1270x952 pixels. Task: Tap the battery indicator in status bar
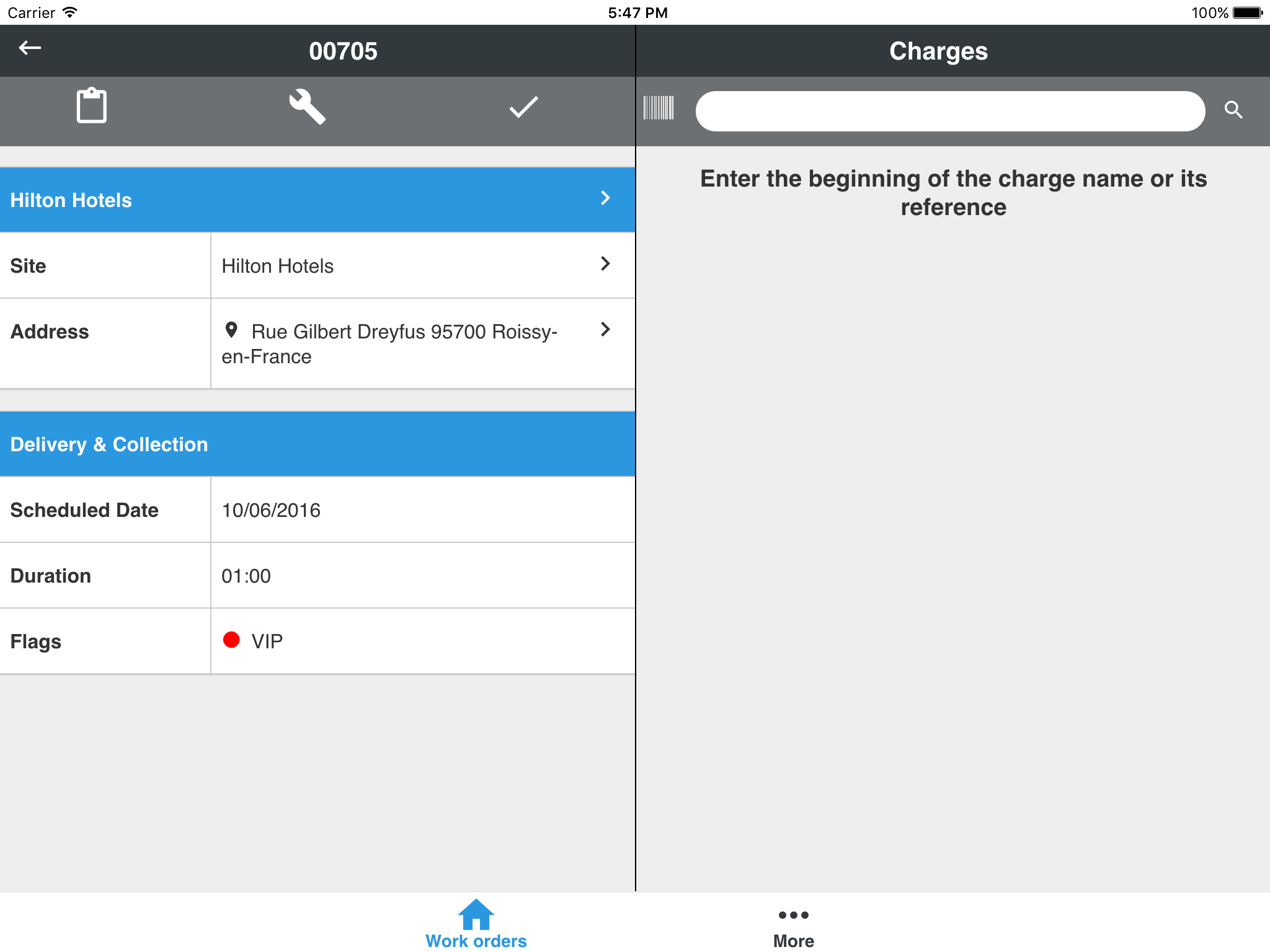pos(1248,12)
